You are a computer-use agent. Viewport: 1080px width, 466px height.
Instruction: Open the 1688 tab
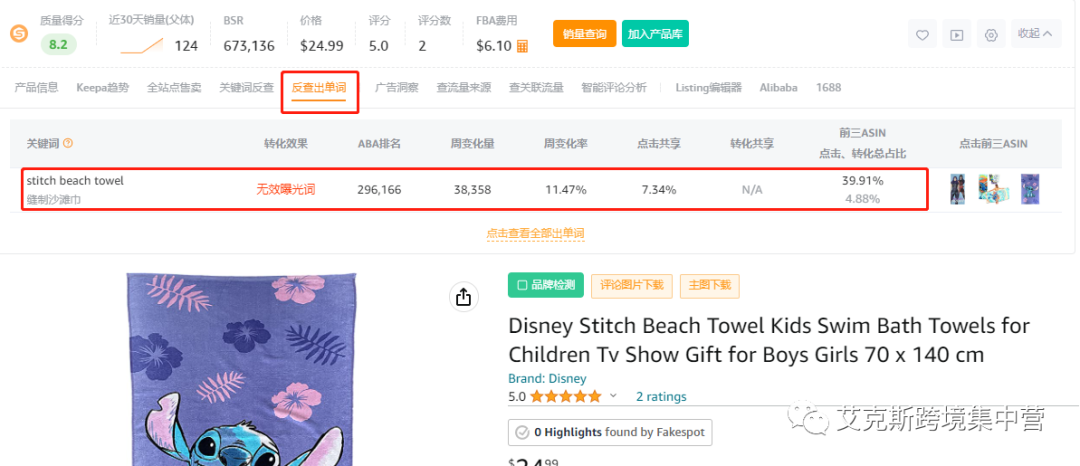click(829, 87)
